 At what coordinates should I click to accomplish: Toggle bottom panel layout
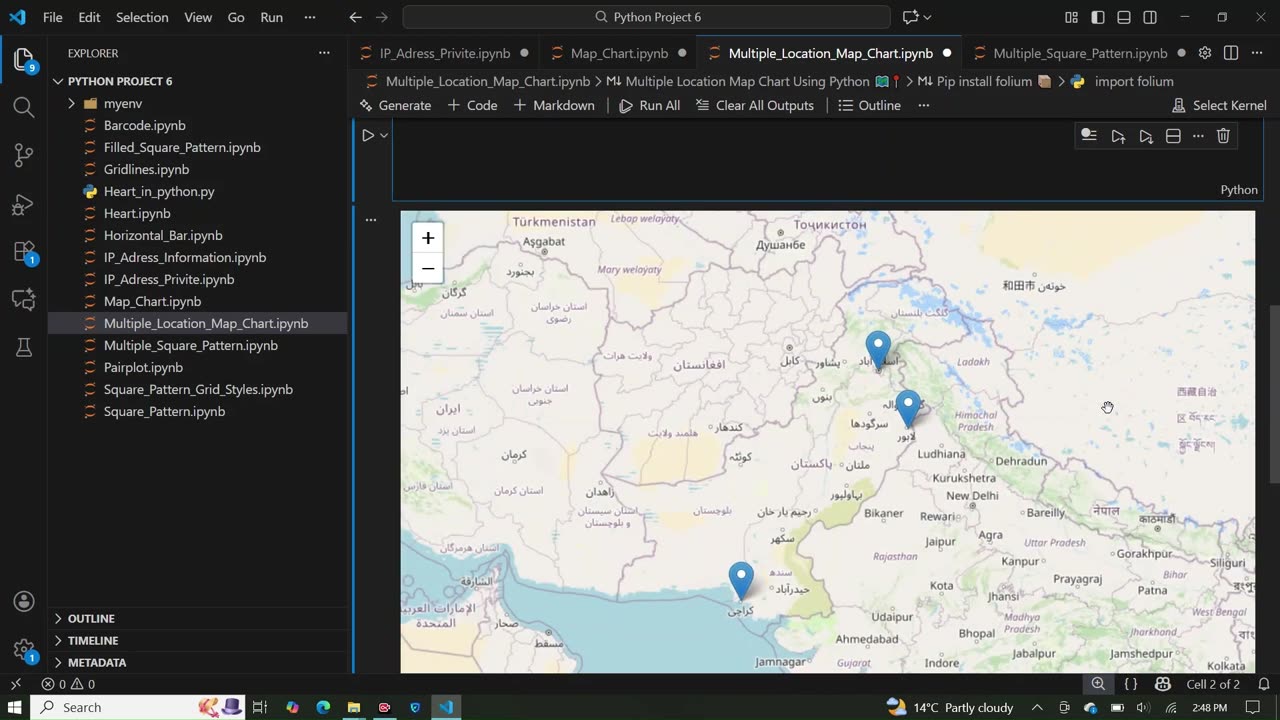1124,17
